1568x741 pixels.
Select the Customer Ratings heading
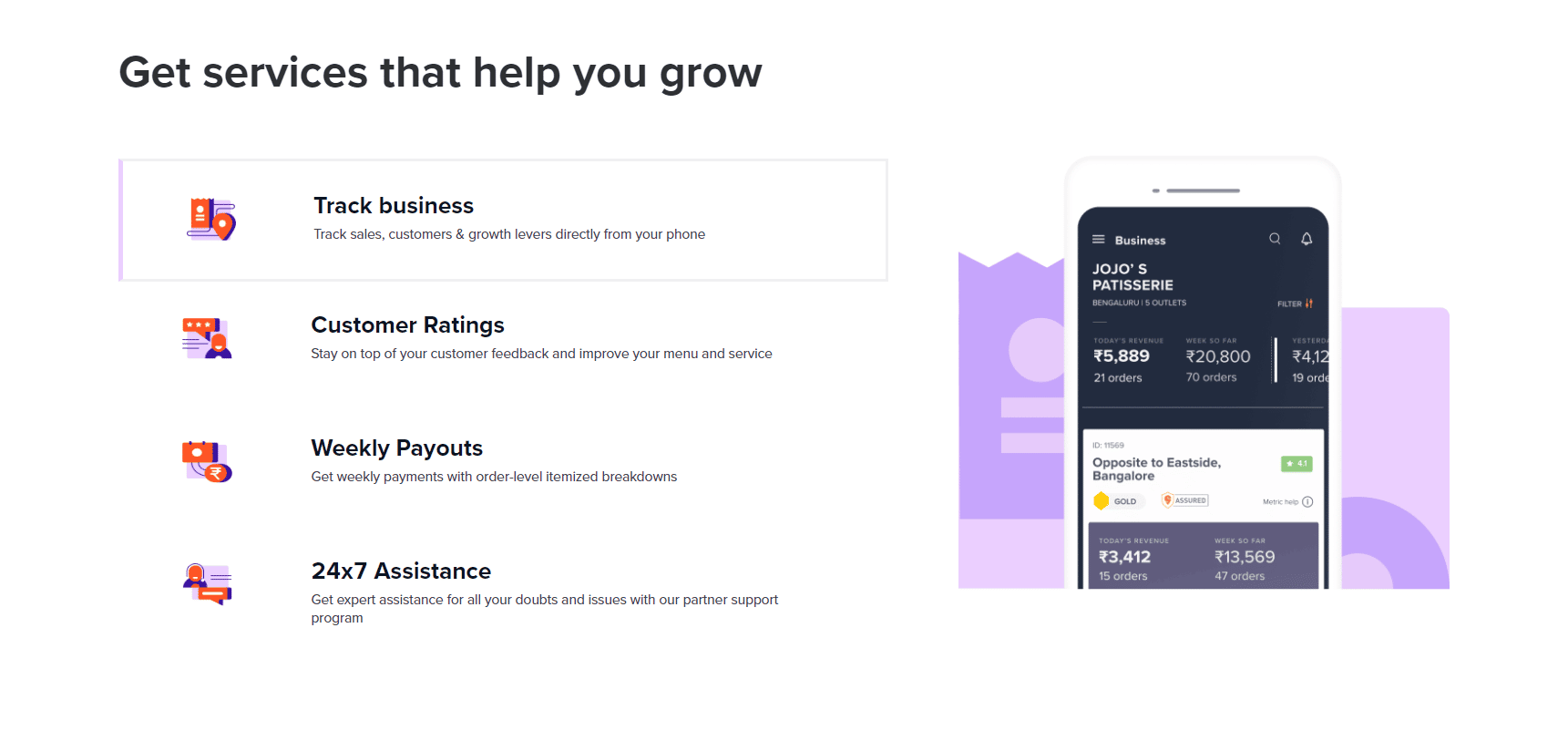point(407,325)
